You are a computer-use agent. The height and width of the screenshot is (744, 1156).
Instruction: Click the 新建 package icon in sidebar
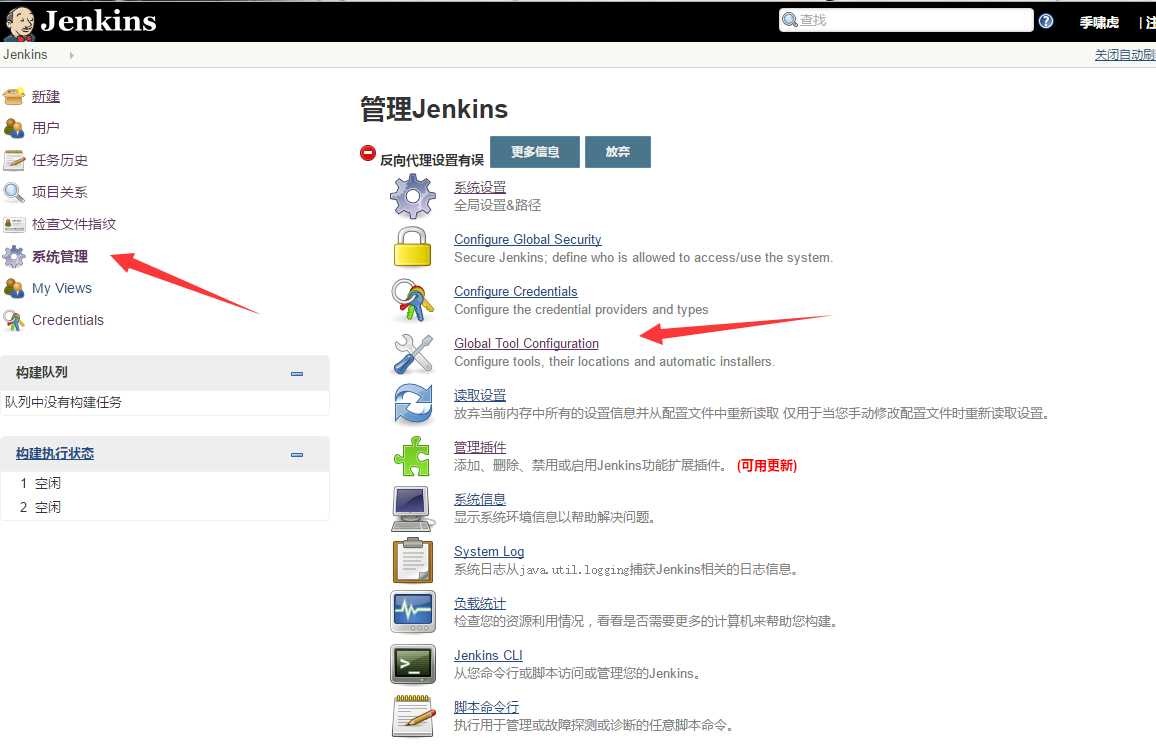point(14,97)
